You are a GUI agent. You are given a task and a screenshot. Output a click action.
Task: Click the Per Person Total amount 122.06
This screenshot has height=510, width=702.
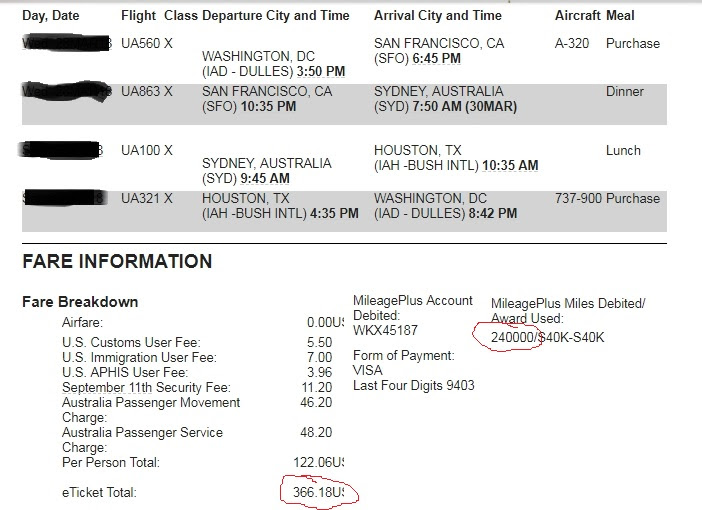click(319, 462)
